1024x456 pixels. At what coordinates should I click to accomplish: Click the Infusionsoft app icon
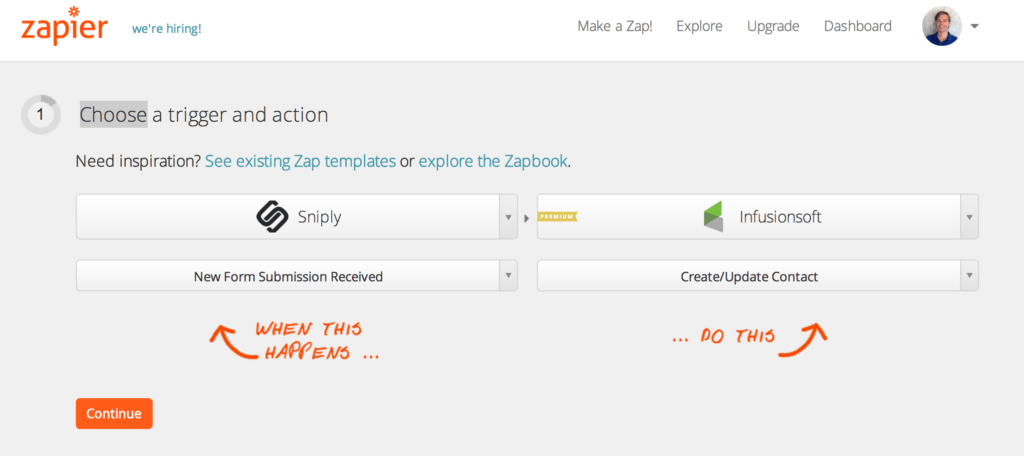click(x=713, y=216)
